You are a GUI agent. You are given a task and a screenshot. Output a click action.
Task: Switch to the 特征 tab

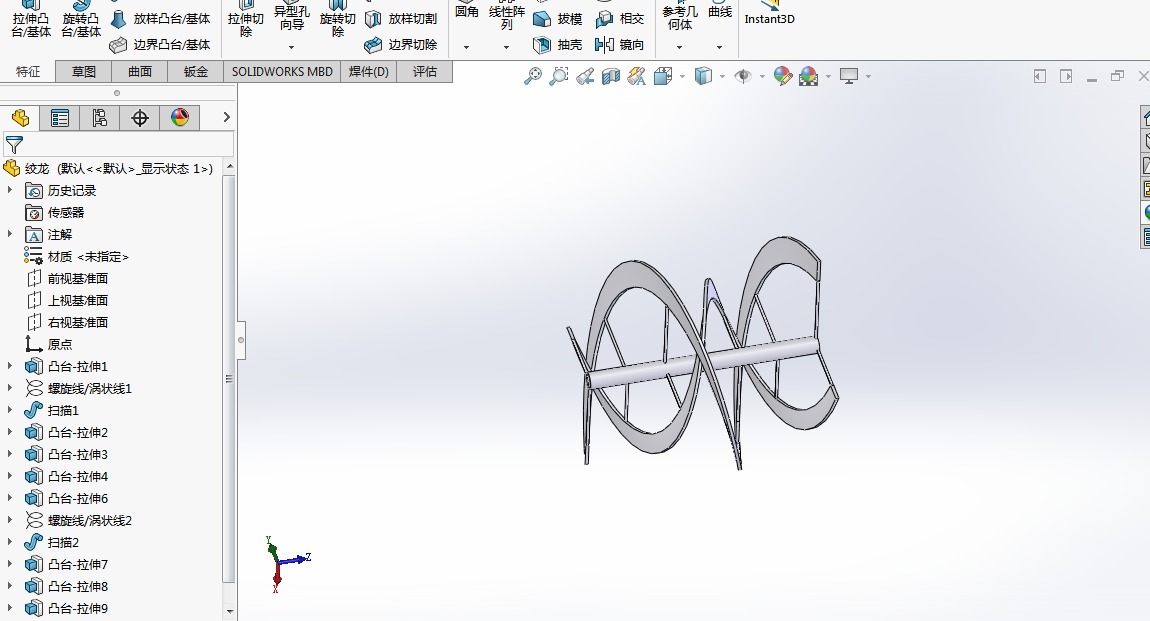[x=28, y=72]
